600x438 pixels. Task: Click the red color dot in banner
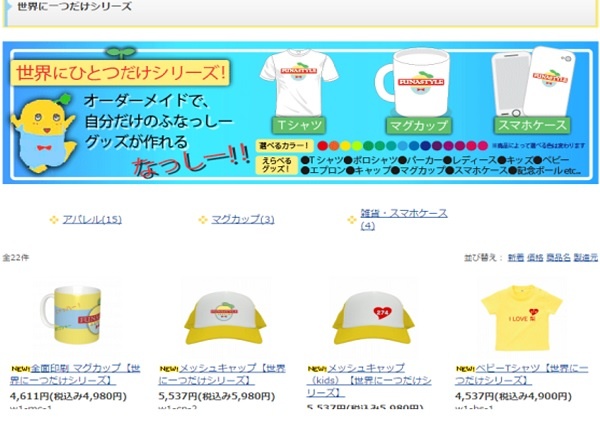pos(323,146)
